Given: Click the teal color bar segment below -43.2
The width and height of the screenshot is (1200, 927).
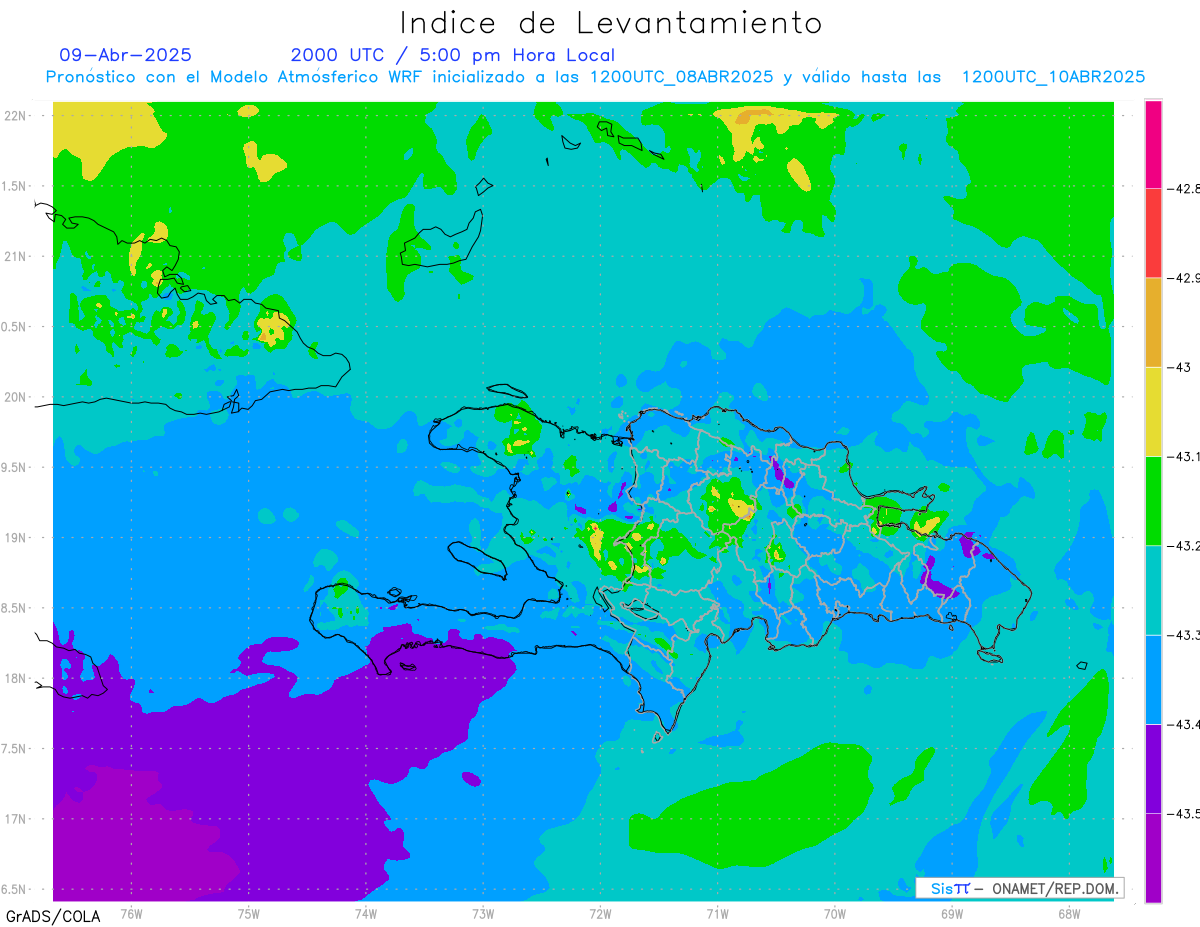Looking at the screenshot, I should coord(1153,590).
